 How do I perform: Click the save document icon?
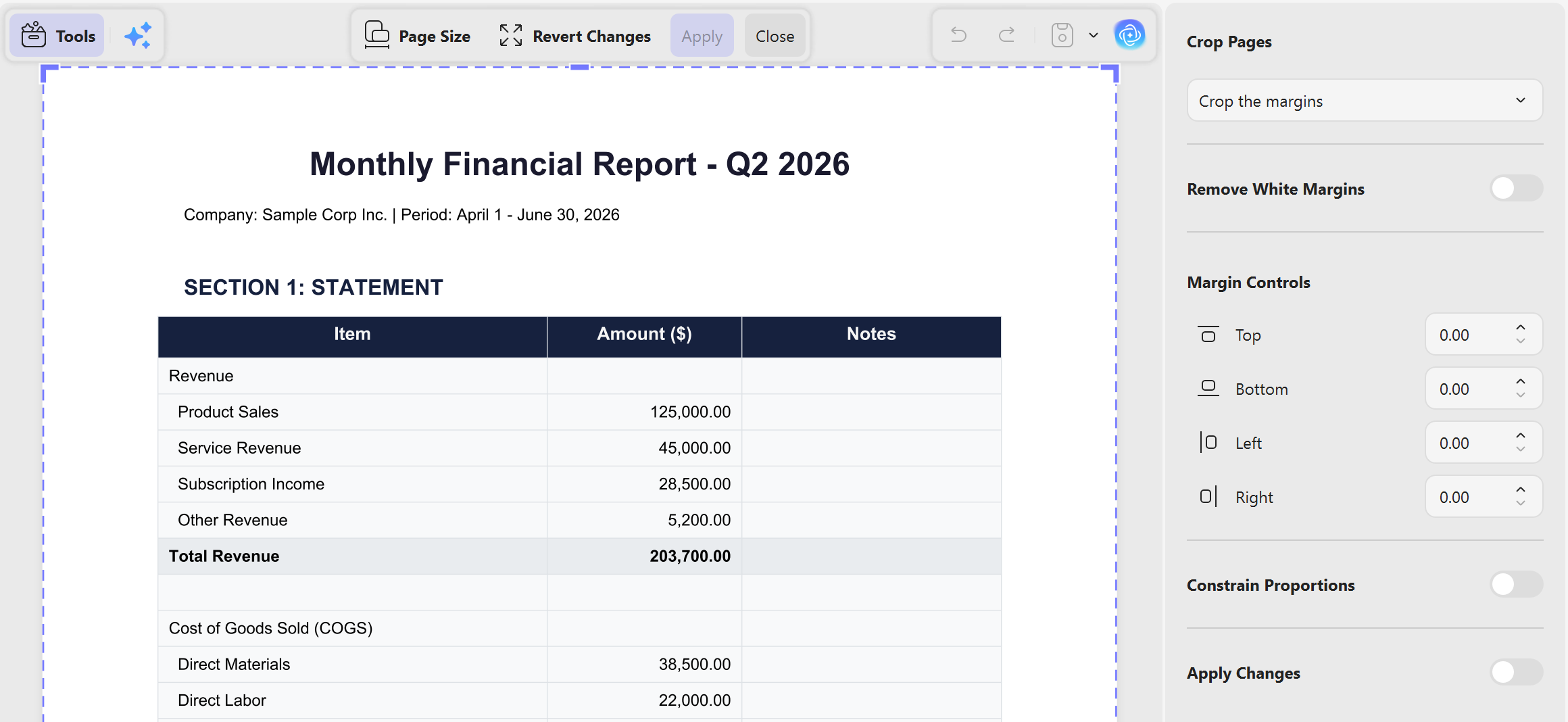point(1062,34)
